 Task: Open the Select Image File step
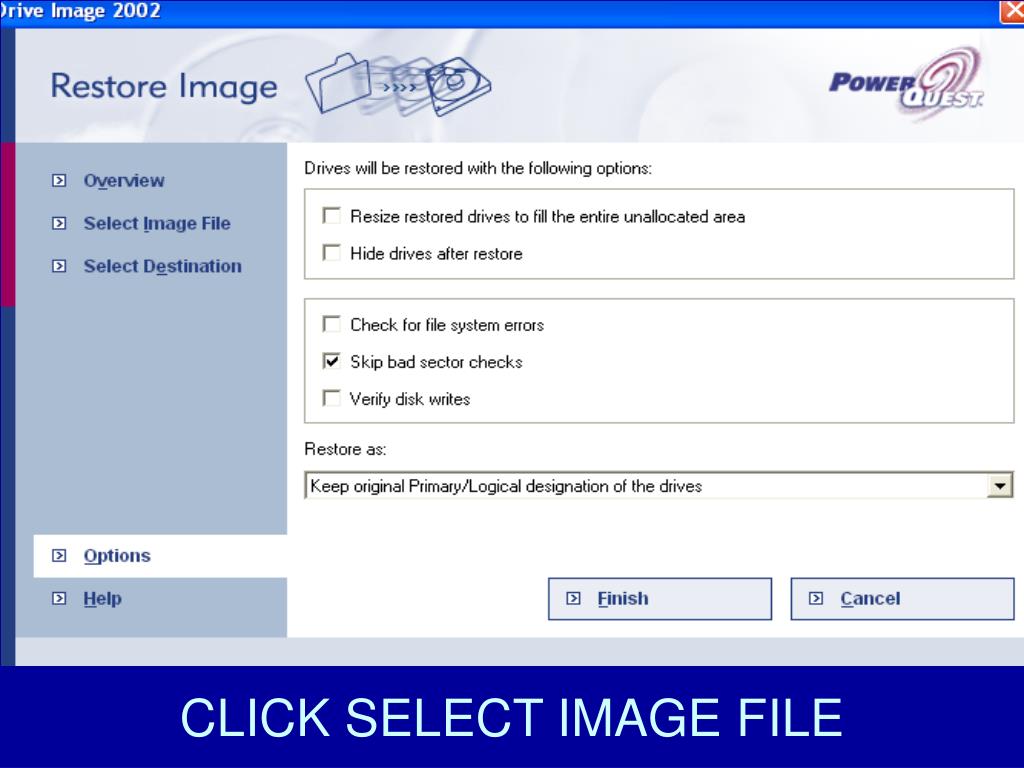(157, 223)
